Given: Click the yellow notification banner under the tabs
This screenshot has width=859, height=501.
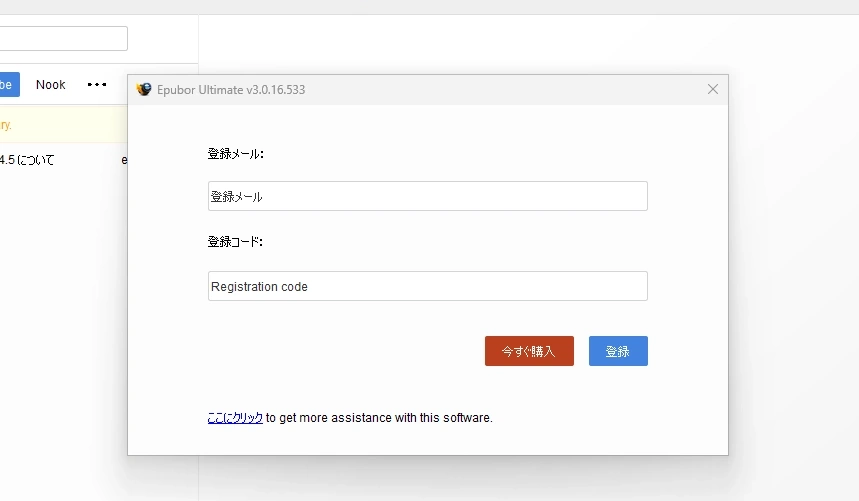Looking at the screenshot, I should point(60,126).
